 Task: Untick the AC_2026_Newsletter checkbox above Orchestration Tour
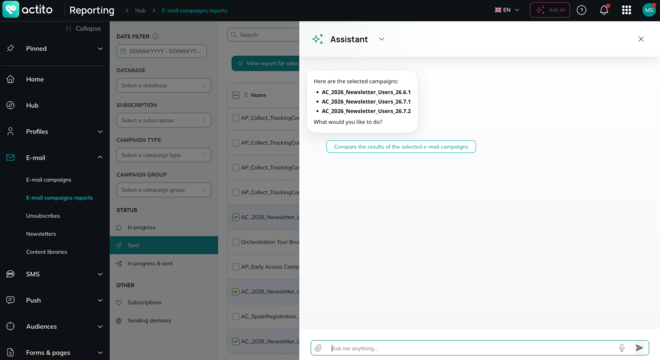tap(236, 217)
